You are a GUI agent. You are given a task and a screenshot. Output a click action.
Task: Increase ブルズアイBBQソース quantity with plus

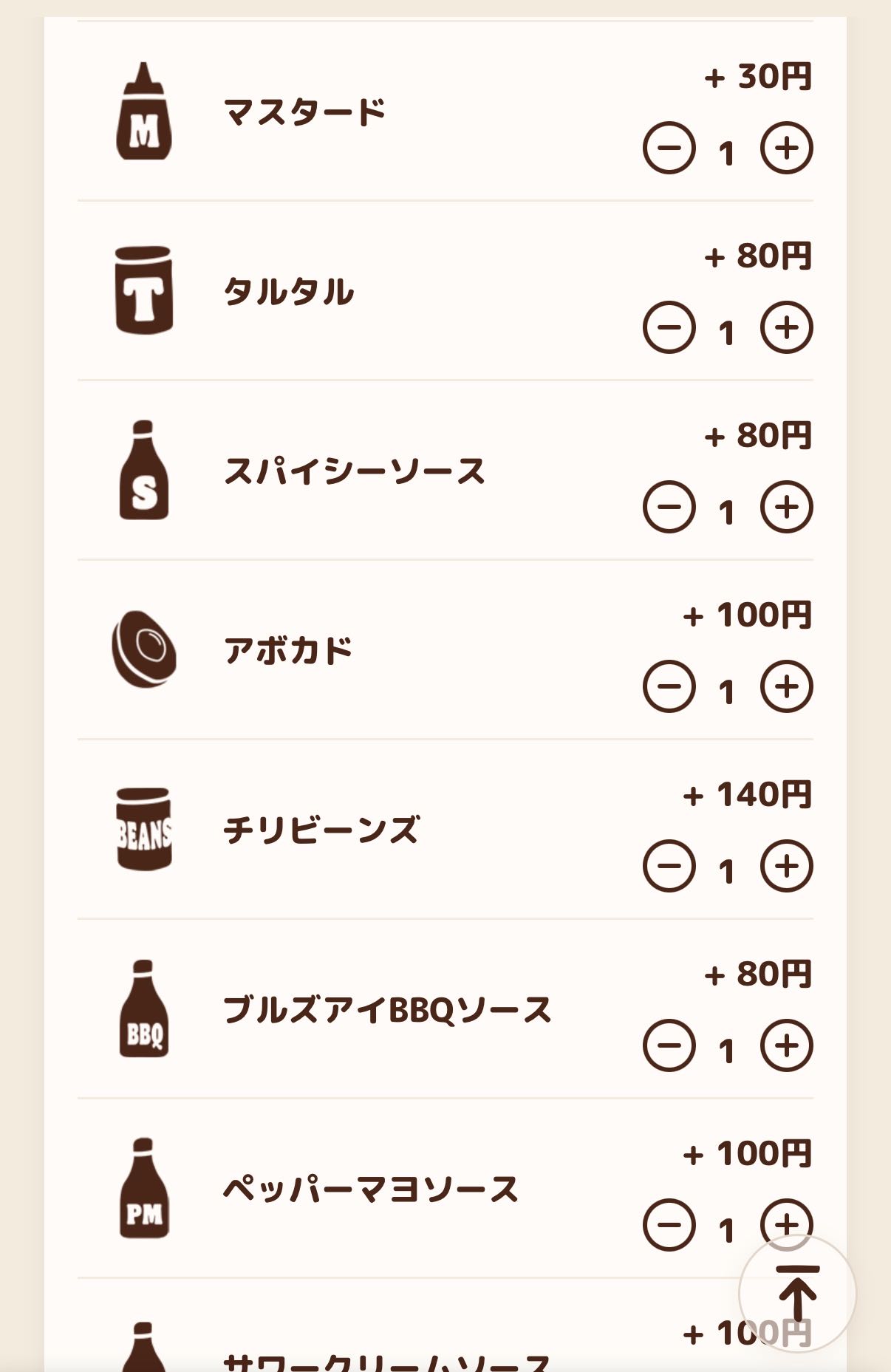click(786, 1046)
